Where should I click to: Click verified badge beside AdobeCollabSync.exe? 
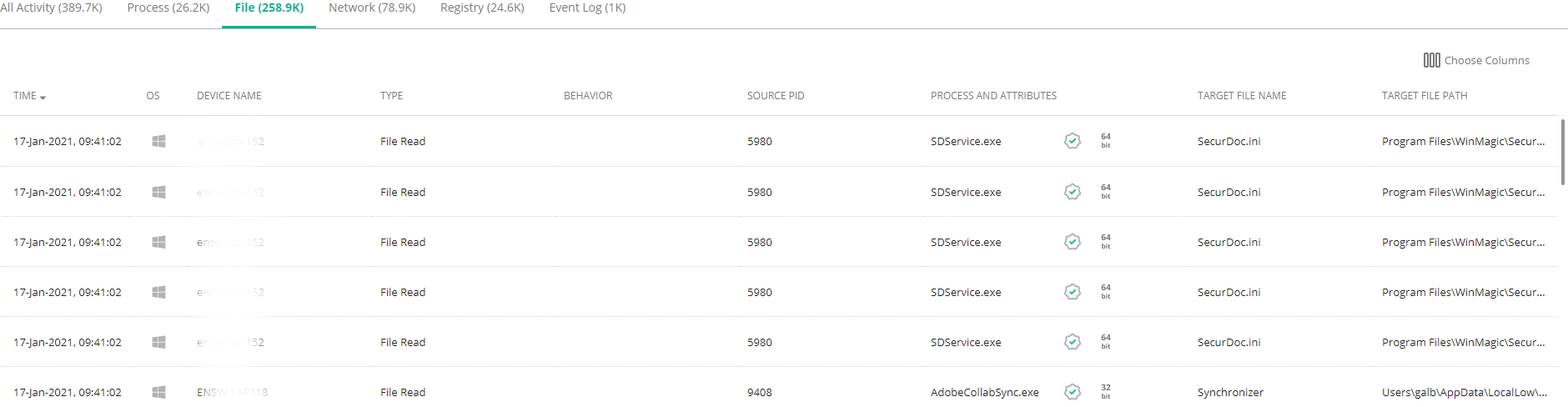1073,392
